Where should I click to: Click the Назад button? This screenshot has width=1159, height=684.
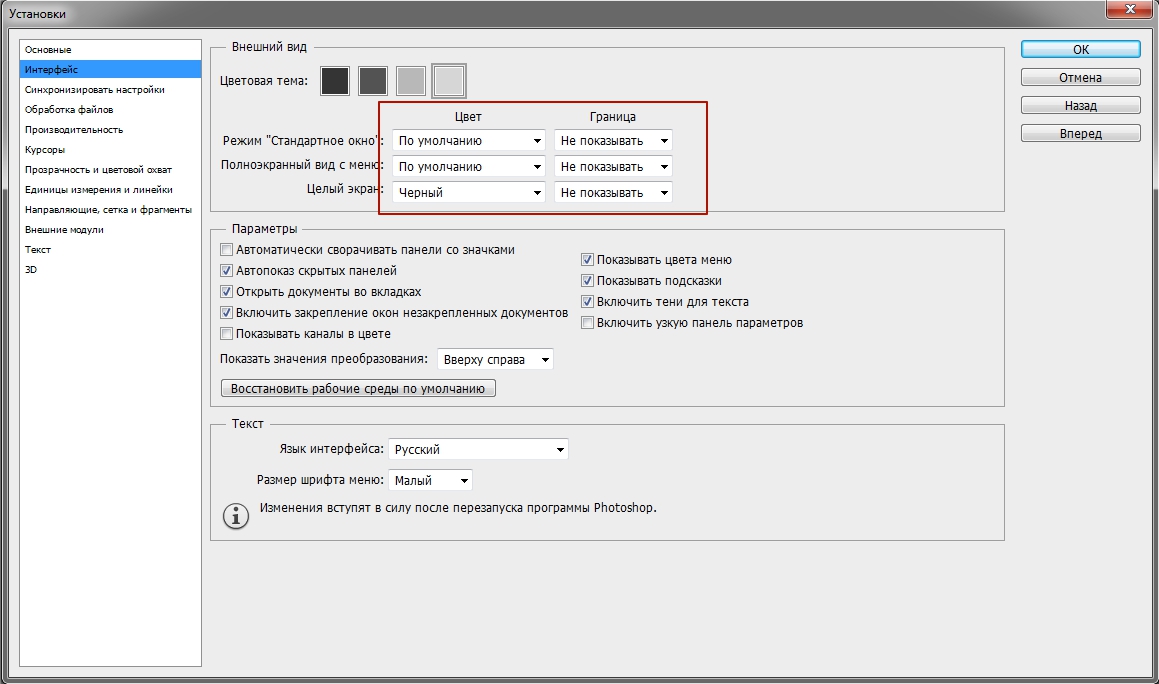(1081, 106)
